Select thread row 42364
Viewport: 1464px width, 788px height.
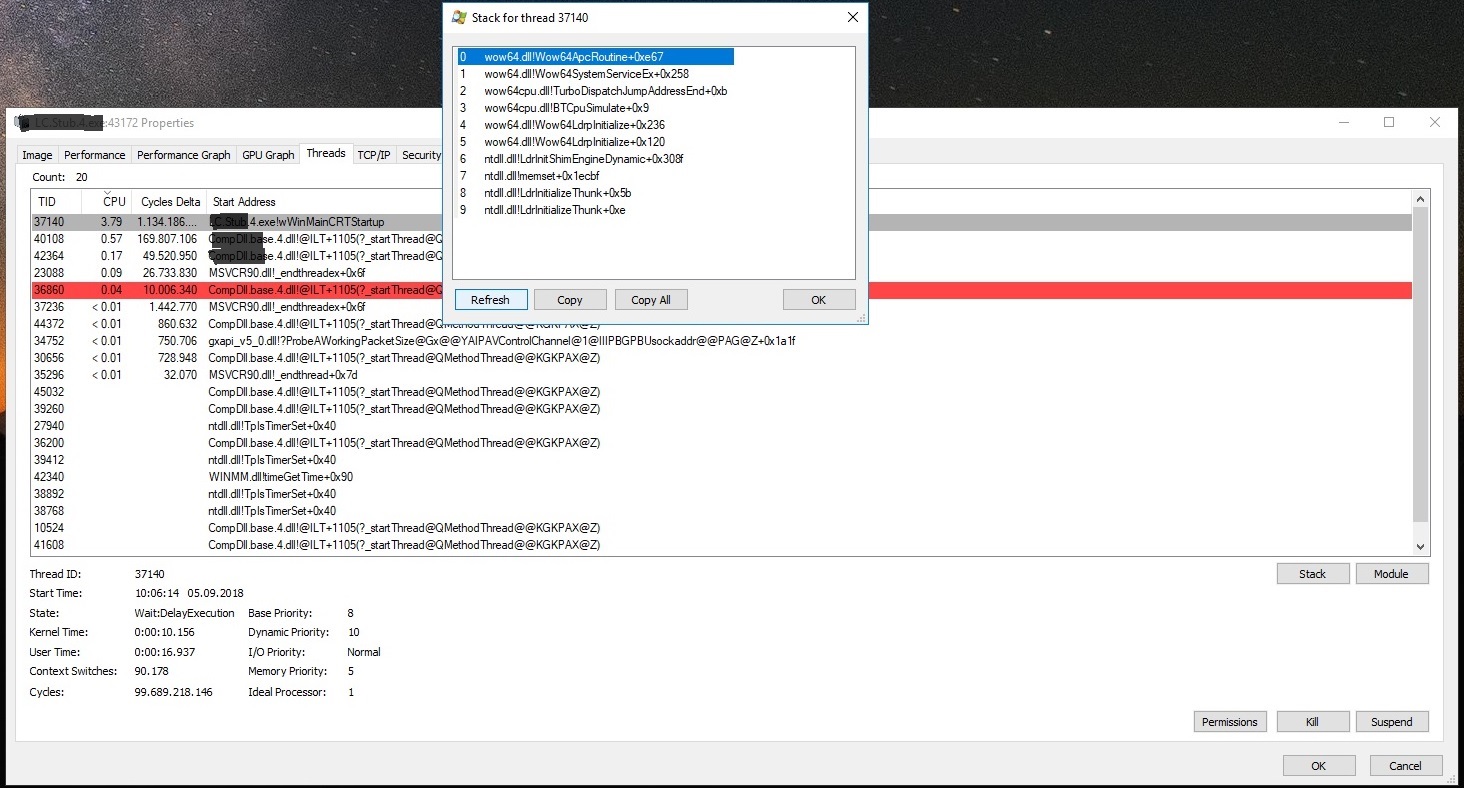tap(721, 256)
